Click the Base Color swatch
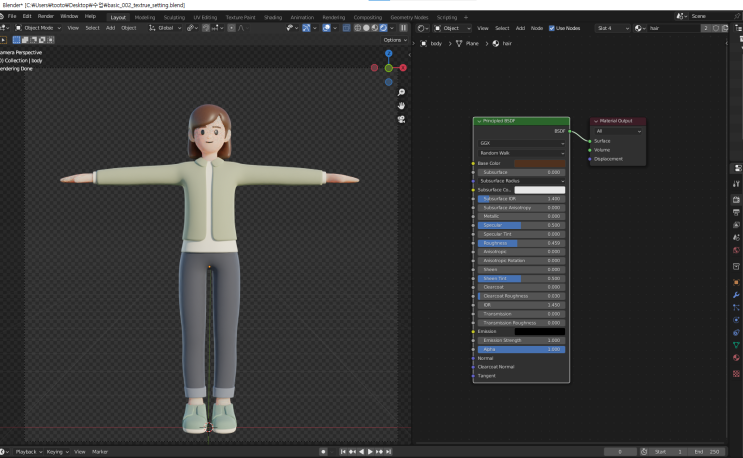 coord(540,163)
